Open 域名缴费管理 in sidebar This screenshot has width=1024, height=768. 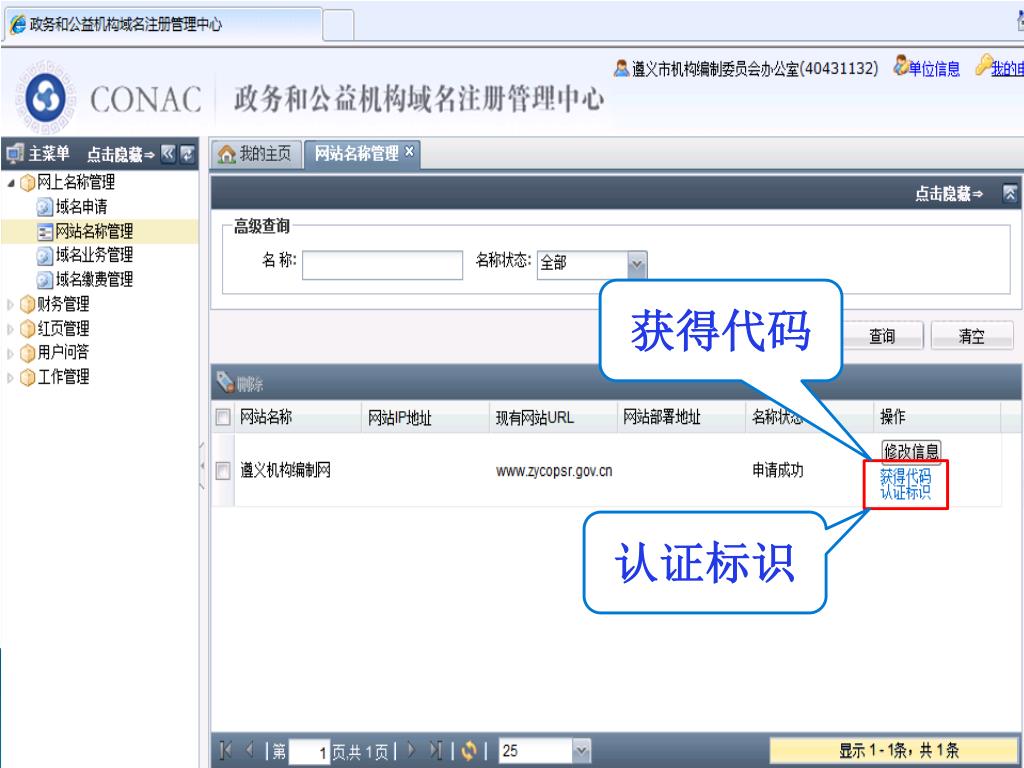click(x=94, y=280)
